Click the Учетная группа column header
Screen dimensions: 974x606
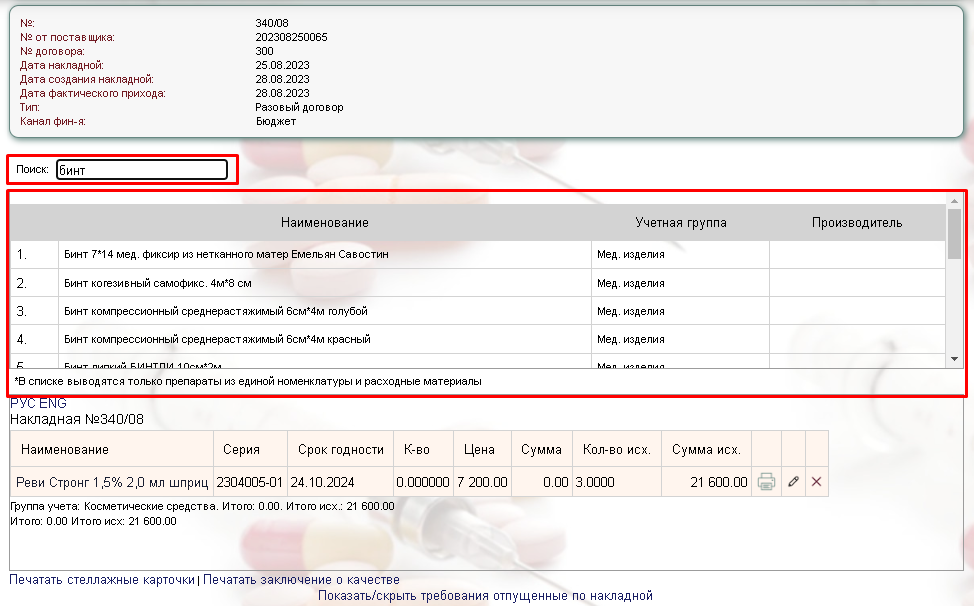click(x=680, y=222)
